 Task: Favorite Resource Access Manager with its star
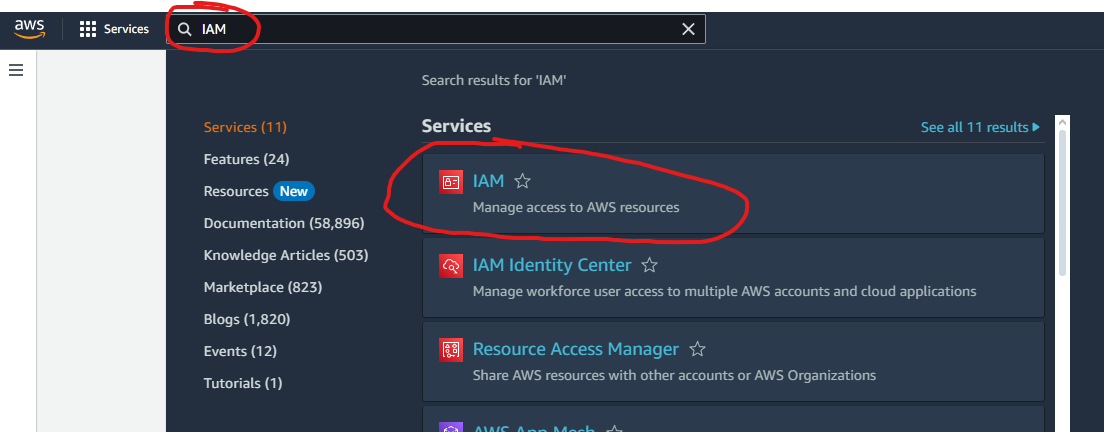(697, 349)
